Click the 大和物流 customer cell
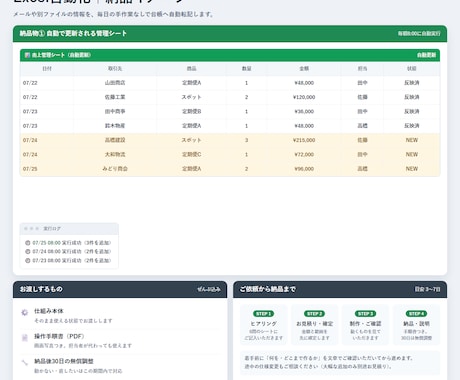The height and width of the screenshot is (380, 460). pyautogui.click(x=115, y=154)
